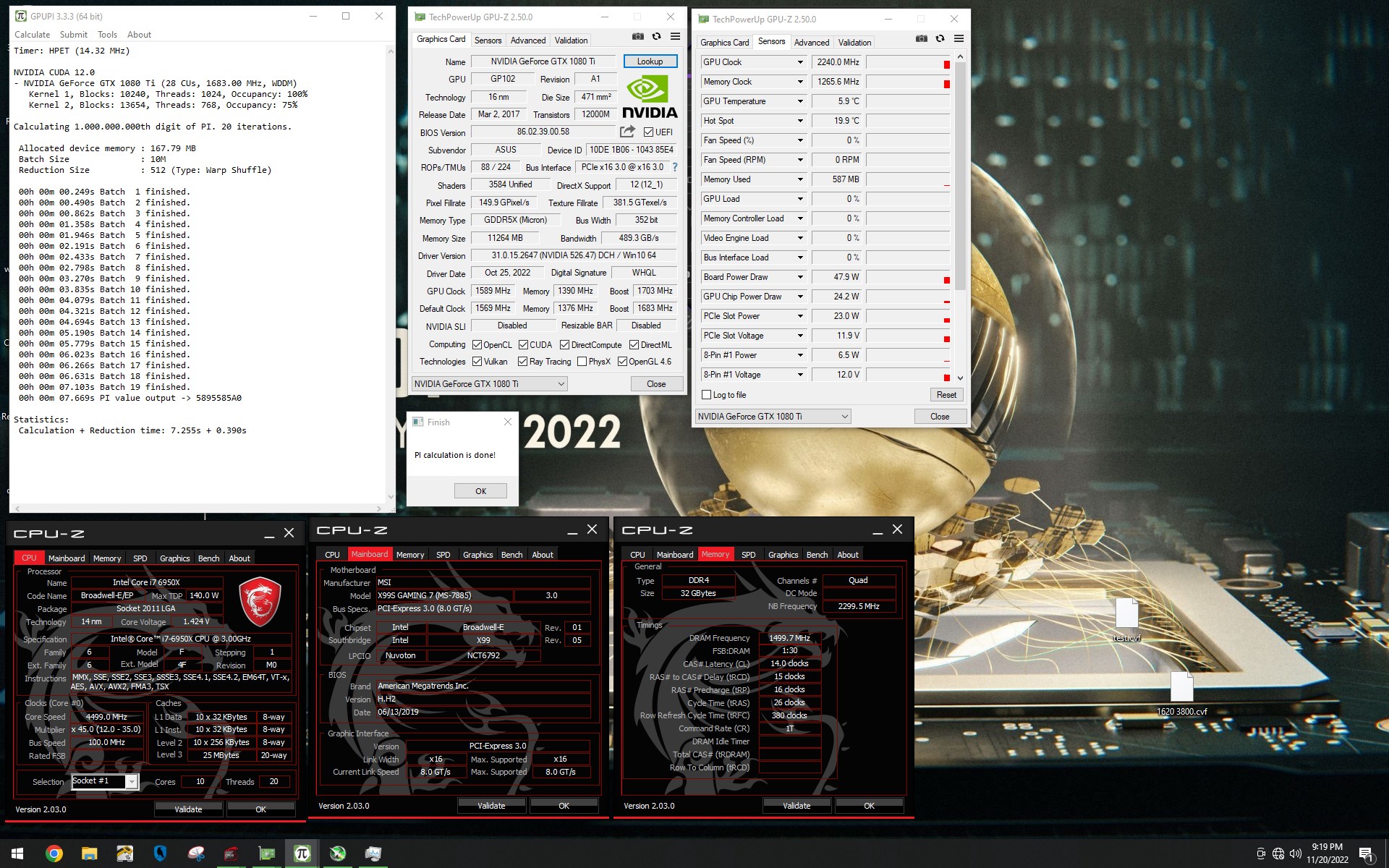This screenshot has height=868, width=1389.
Task: Click the Meet Now tray icon
Action: [1260, 854]
